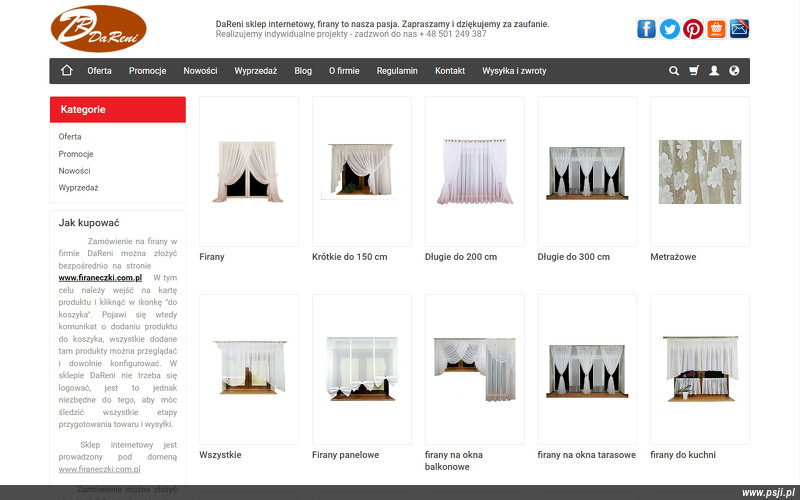Go to the Blog menu item
Viewport: 800px width, 500px height.
pyautogui.click(x=303, y=71)
